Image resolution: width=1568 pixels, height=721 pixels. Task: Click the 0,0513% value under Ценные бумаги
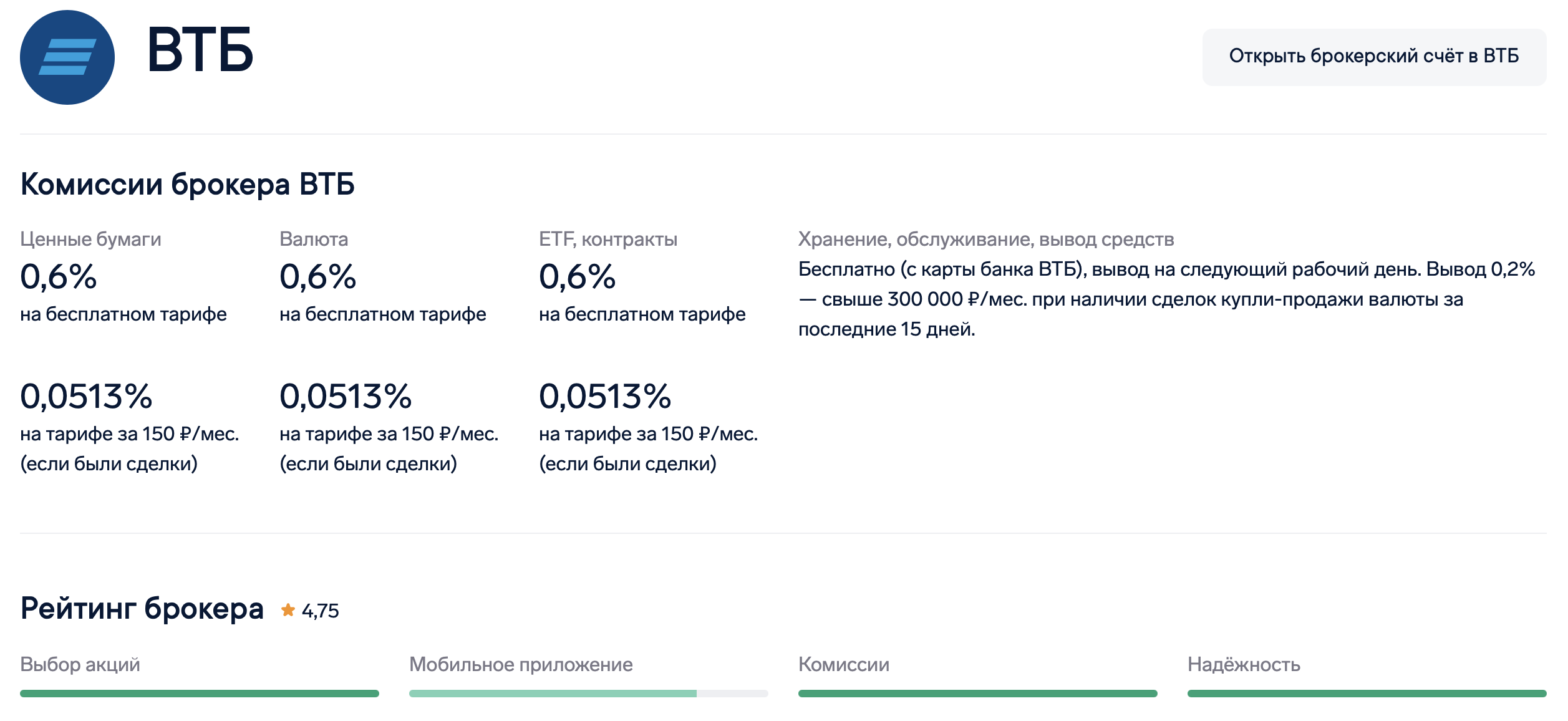point(86,396)
